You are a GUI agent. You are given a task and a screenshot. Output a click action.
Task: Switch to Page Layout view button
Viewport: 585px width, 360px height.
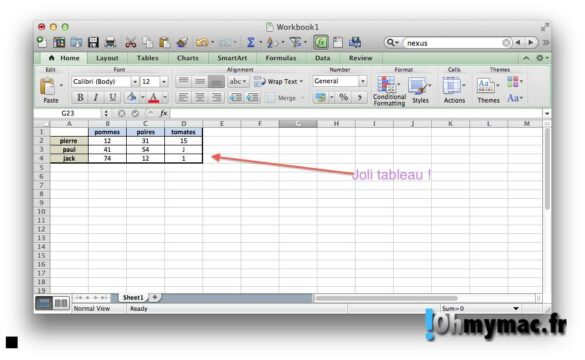point(61,303)
